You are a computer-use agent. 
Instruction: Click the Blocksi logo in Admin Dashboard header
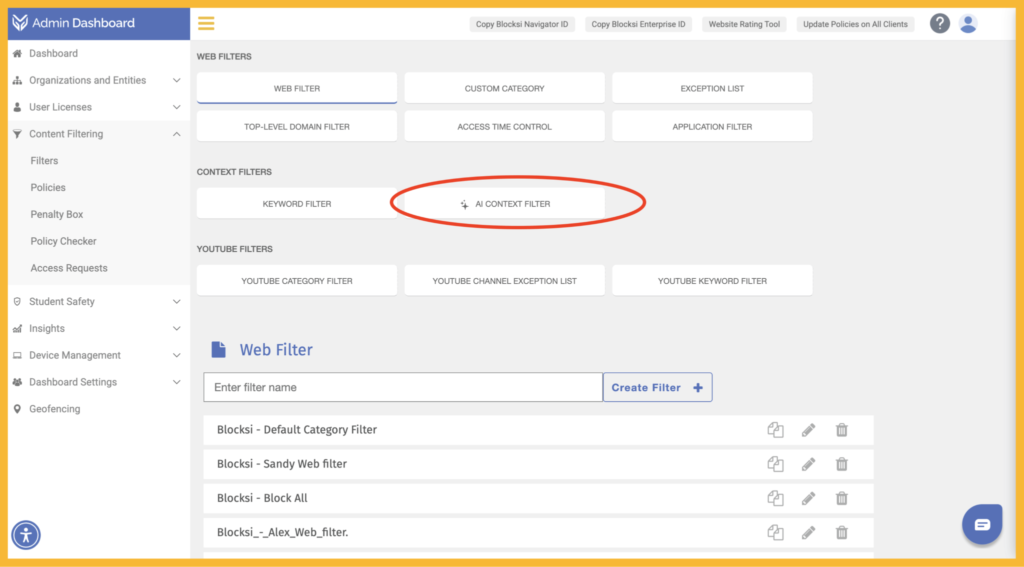point(20,23)
